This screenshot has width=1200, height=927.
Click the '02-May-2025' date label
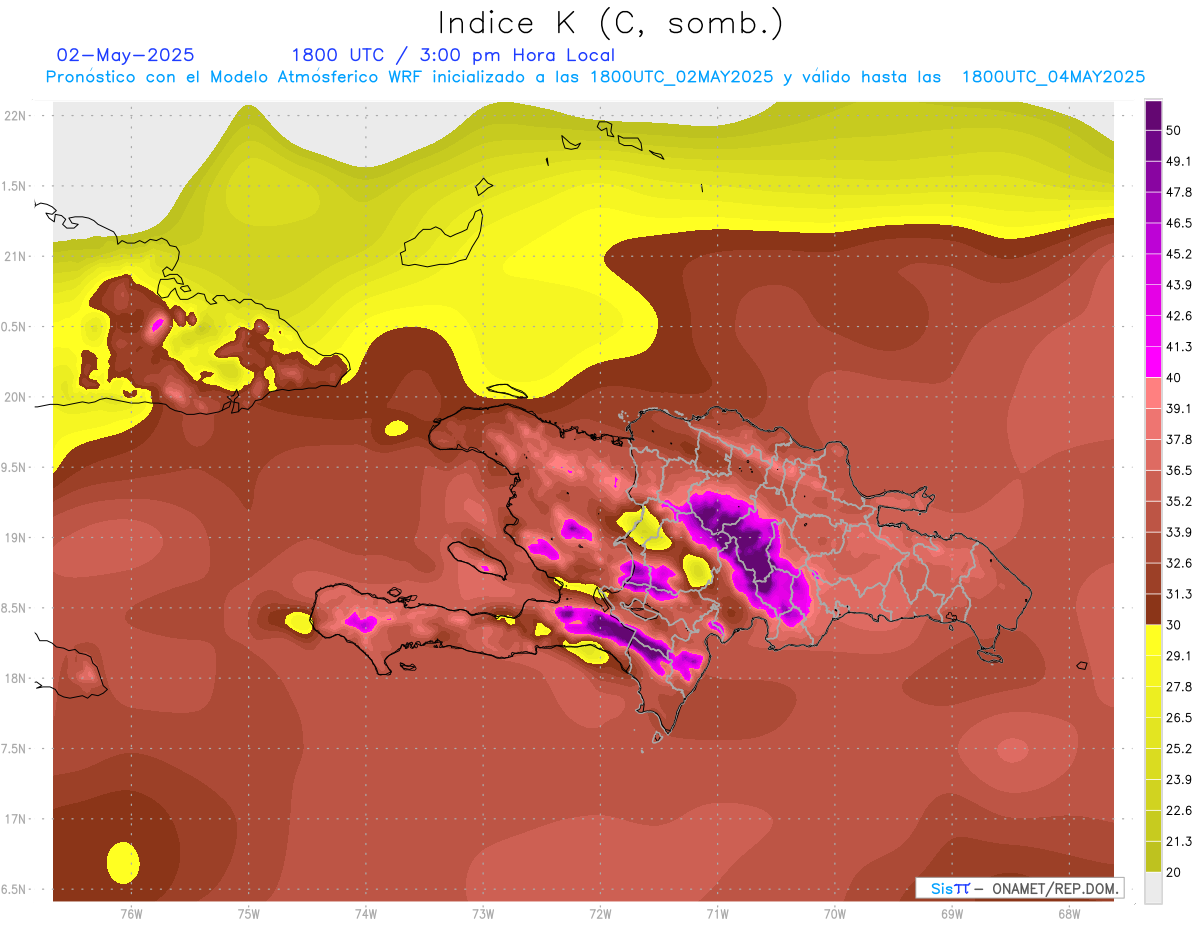point(126,55)
